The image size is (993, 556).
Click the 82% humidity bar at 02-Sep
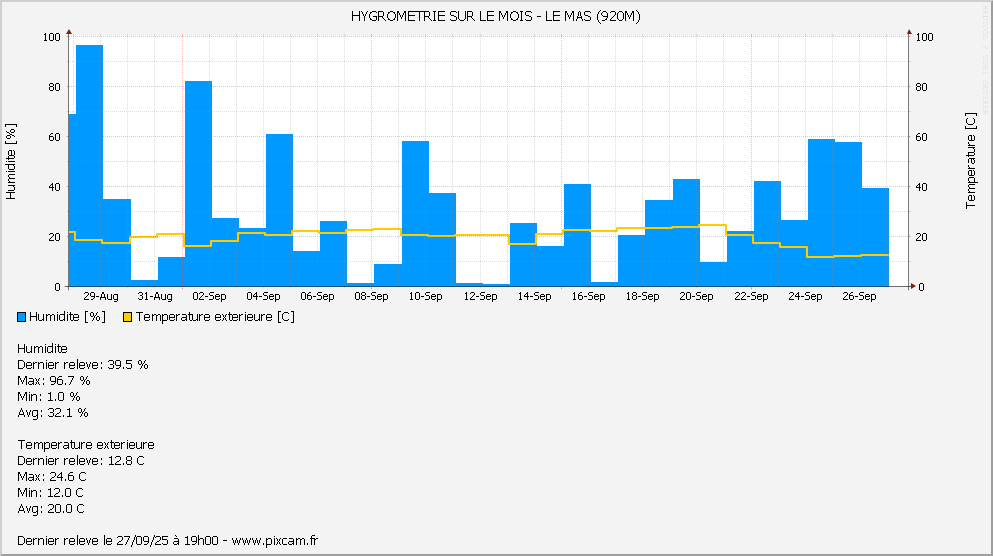click(x=198, y=183)
